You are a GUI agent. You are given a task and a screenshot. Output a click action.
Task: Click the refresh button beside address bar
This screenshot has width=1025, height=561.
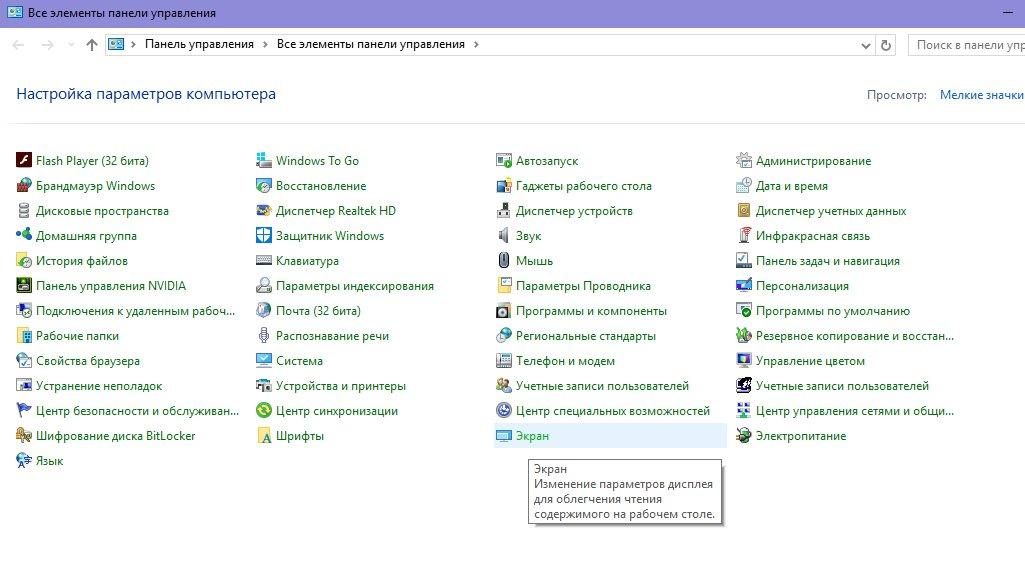click(x=885, y=45)
